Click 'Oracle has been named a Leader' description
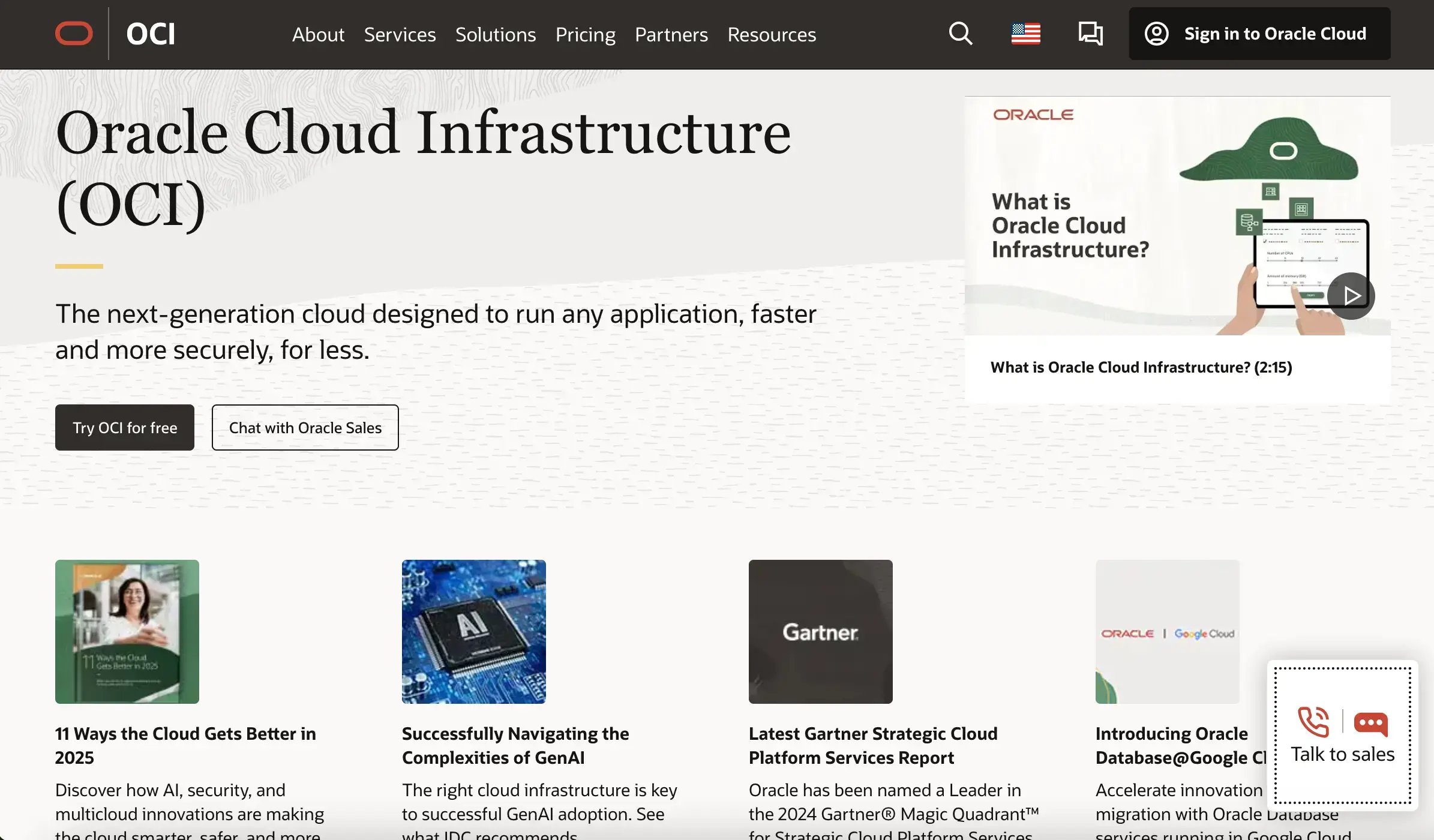This screenshot has height=840, width=1434. [894, 810]
